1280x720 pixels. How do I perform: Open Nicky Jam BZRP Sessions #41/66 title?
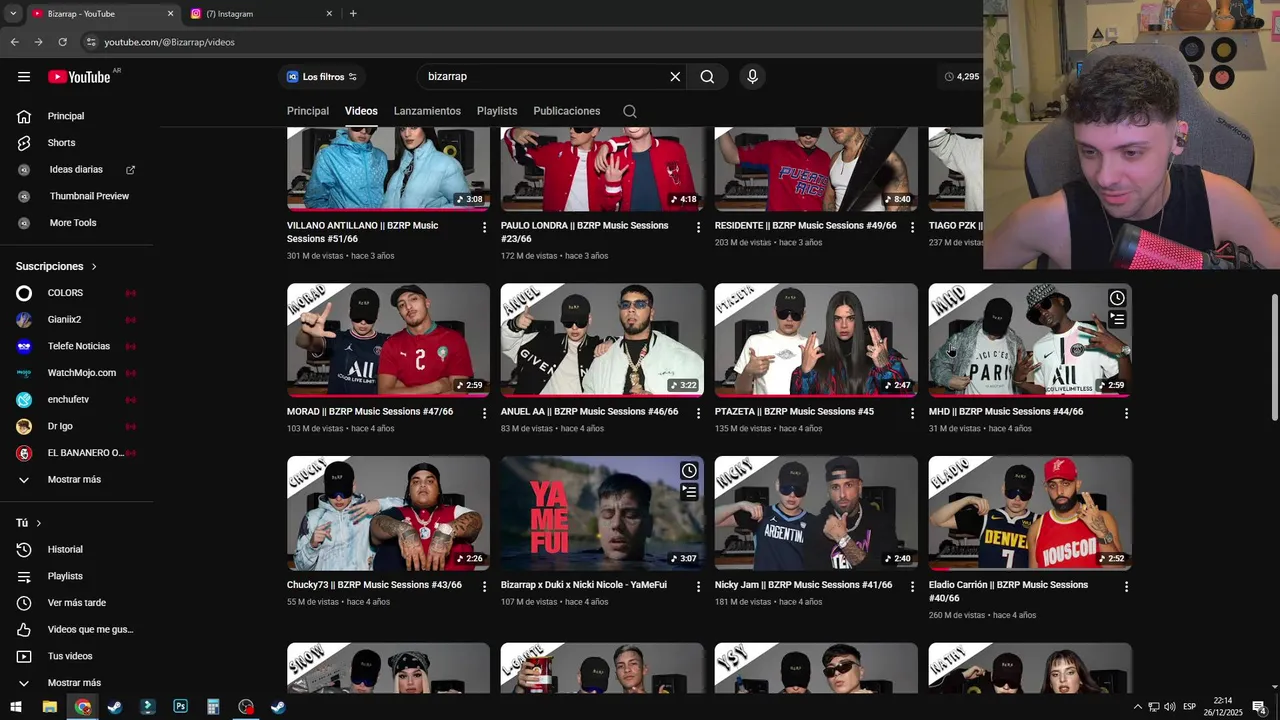[803, 585]
